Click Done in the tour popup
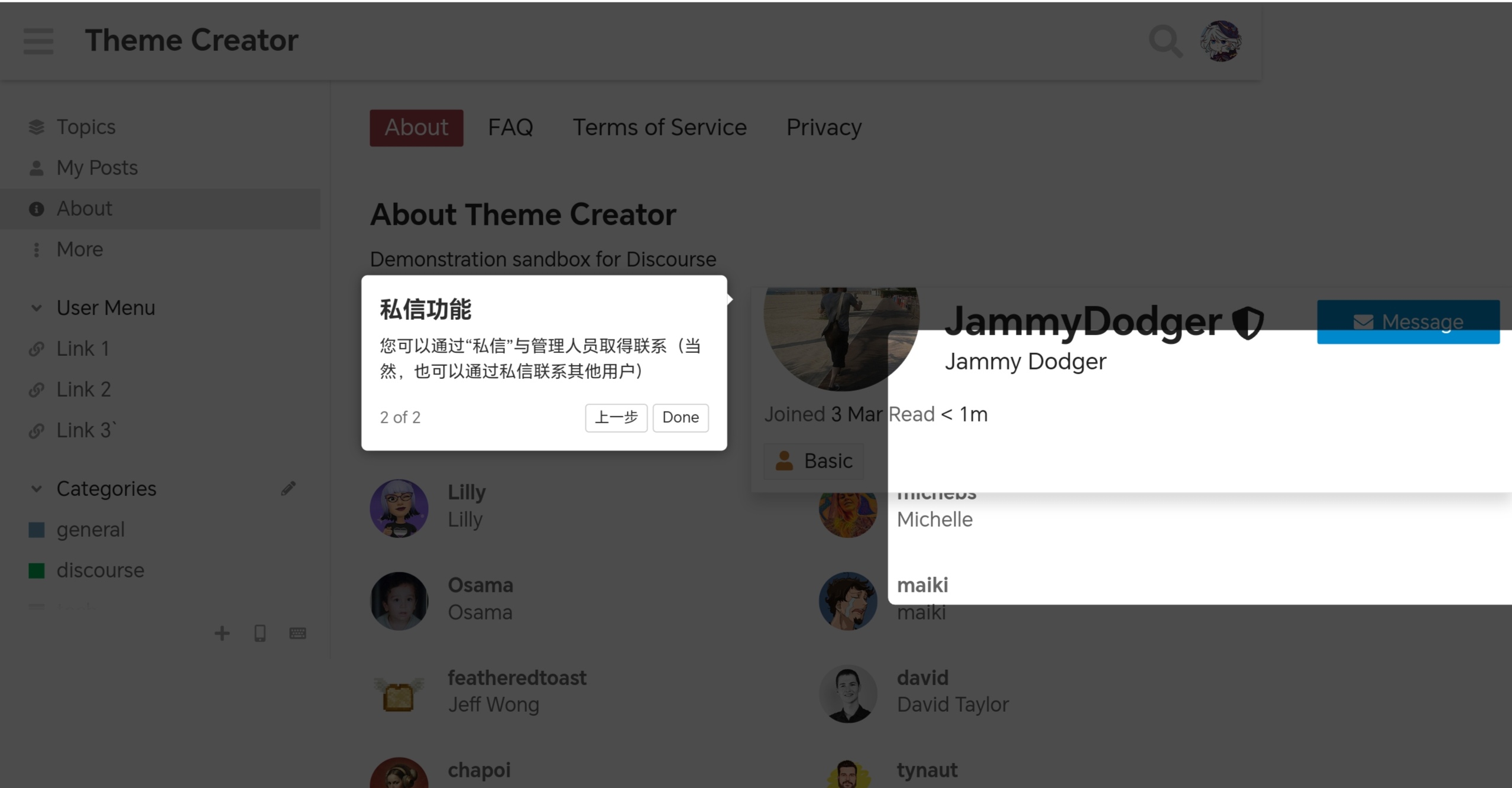Image resolution: width=1512 pixels, height=788 pixels. pos(680,417)
